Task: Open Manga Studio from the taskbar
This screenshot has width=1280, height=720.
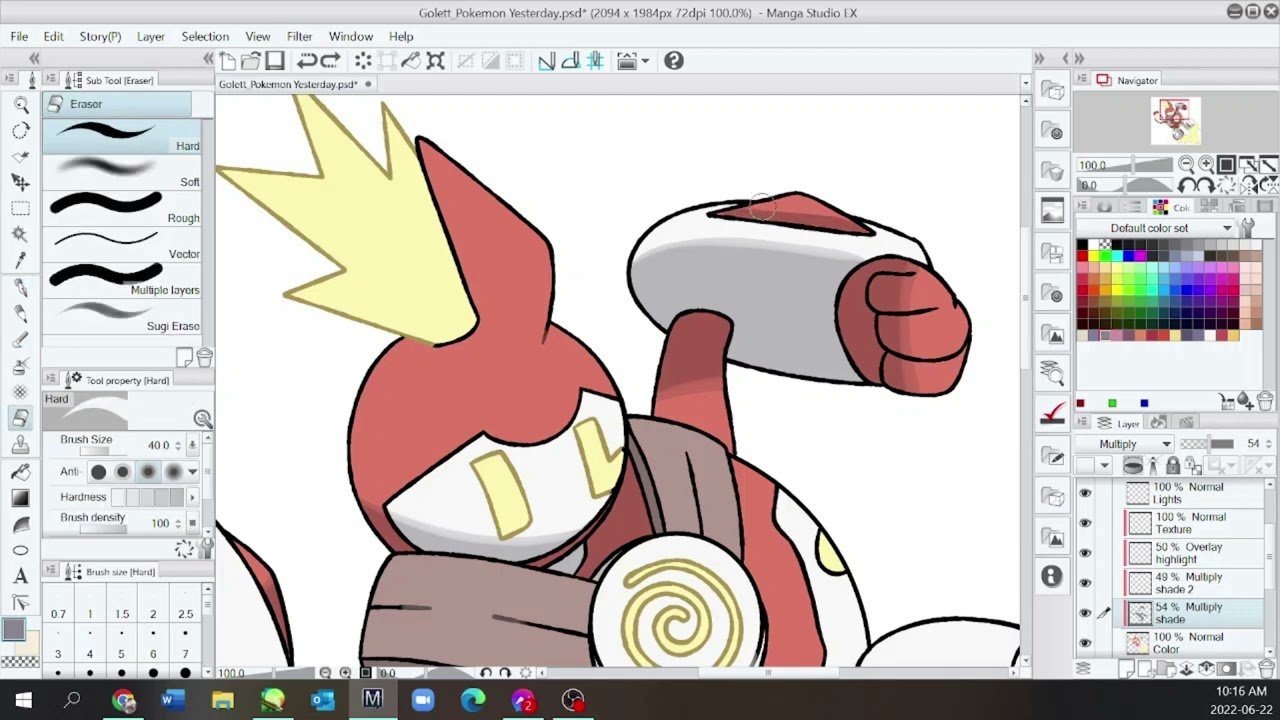Action: (x=372, y=699)
